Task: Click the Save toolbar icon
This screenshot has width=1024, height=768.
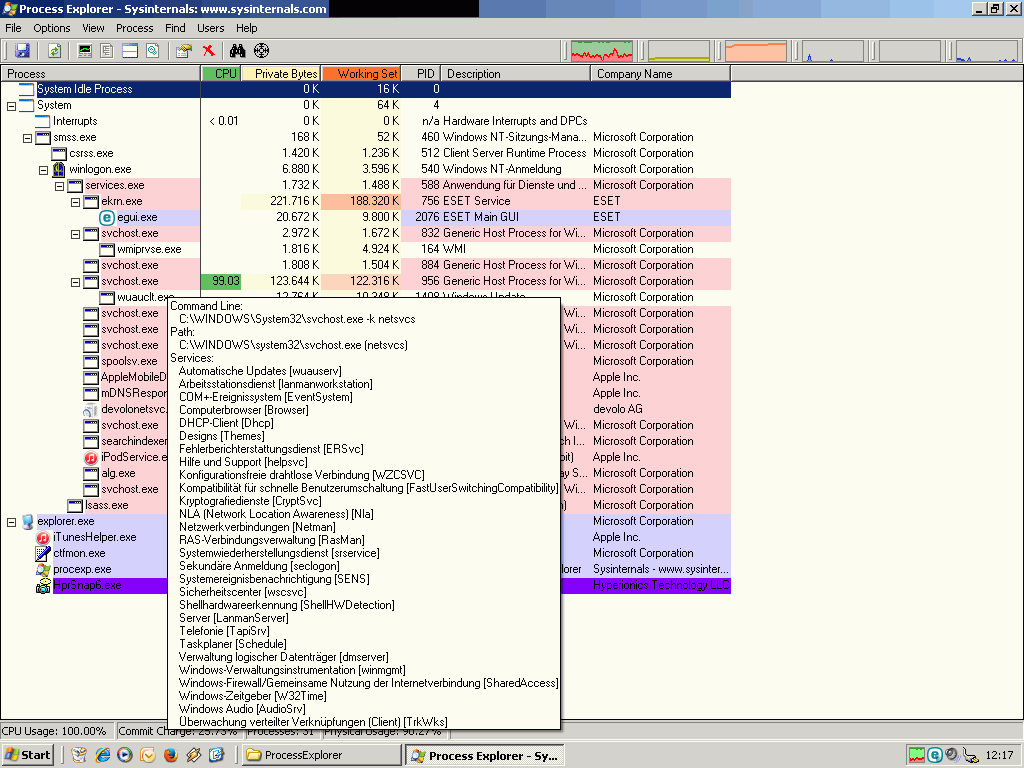Action: tap(22, 50)
